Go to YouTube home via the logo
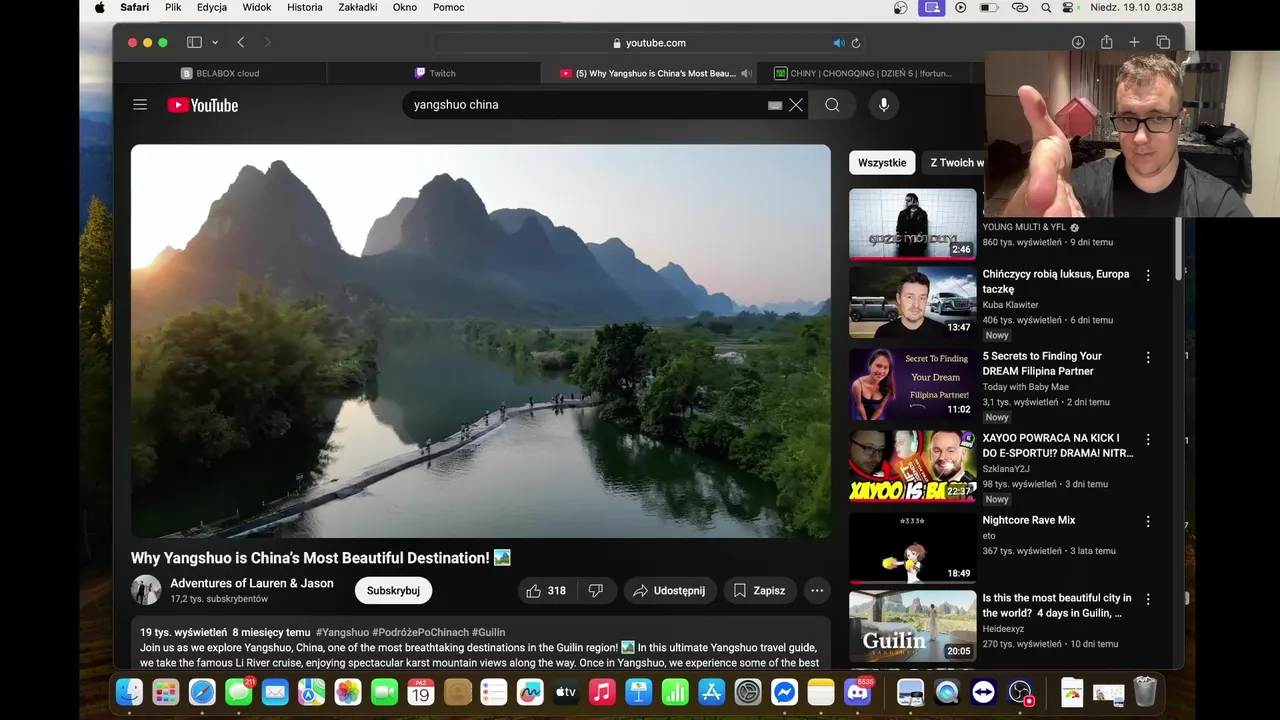This screenshot has height=720, width=1280. [x=203, y=105]
